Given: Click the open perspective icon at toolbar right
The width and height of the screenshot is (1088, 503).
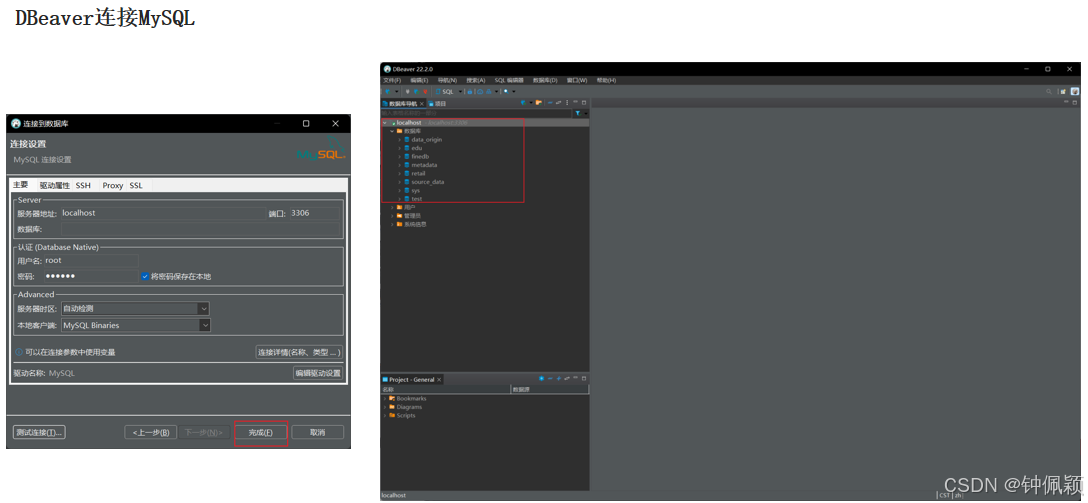Looking at the screenshot, I should click(x=1063, y=91).
